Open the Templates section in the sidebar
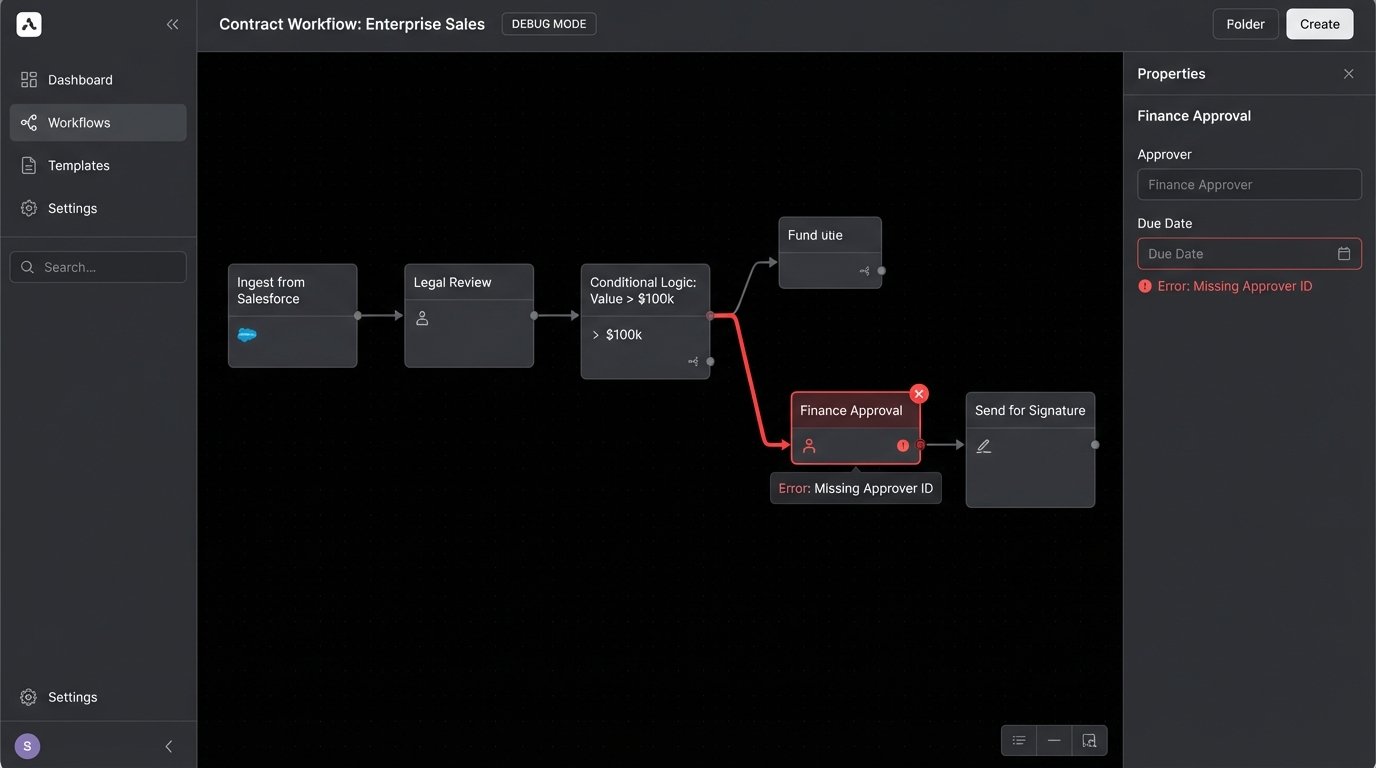Screen dimensions: 1376x768 point(78,165)
